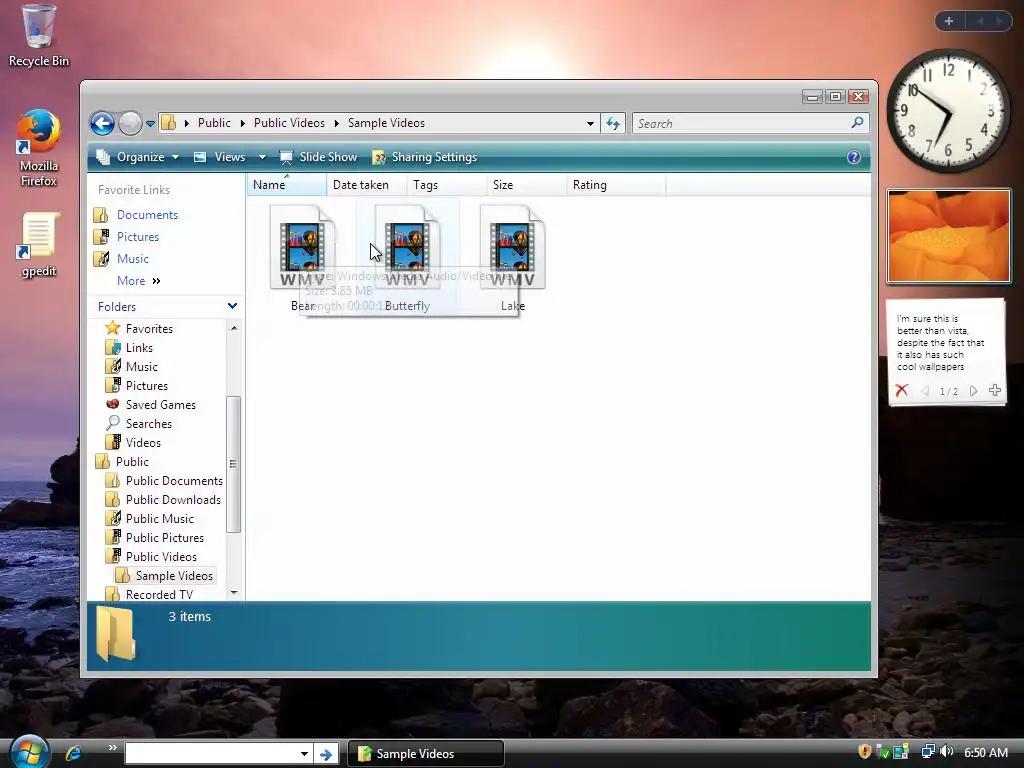Open the gpedit desktop shortcut

(x=38, y=245)
